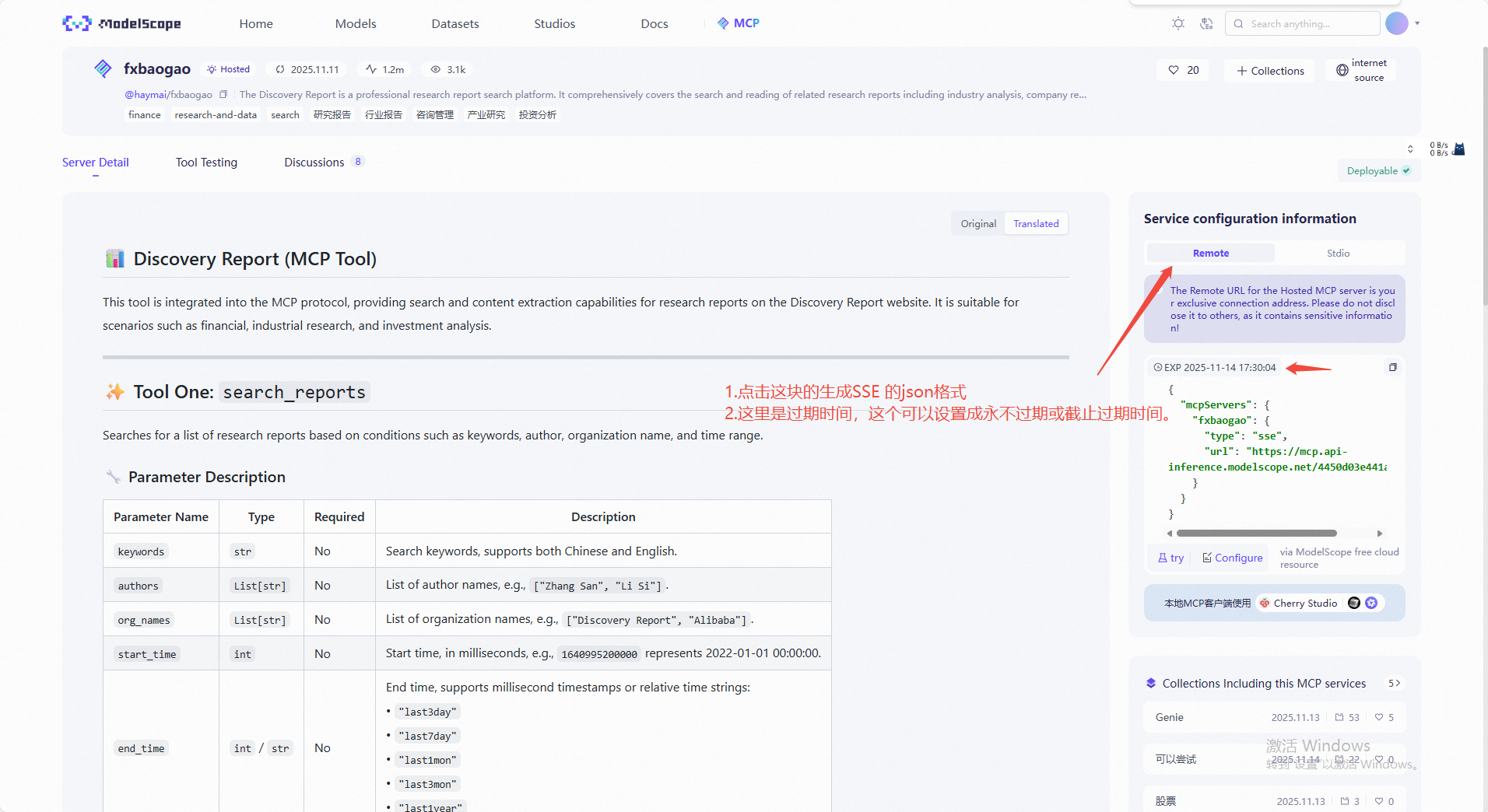
Task: Click the Hosted status badge
Action: [228, 69]
